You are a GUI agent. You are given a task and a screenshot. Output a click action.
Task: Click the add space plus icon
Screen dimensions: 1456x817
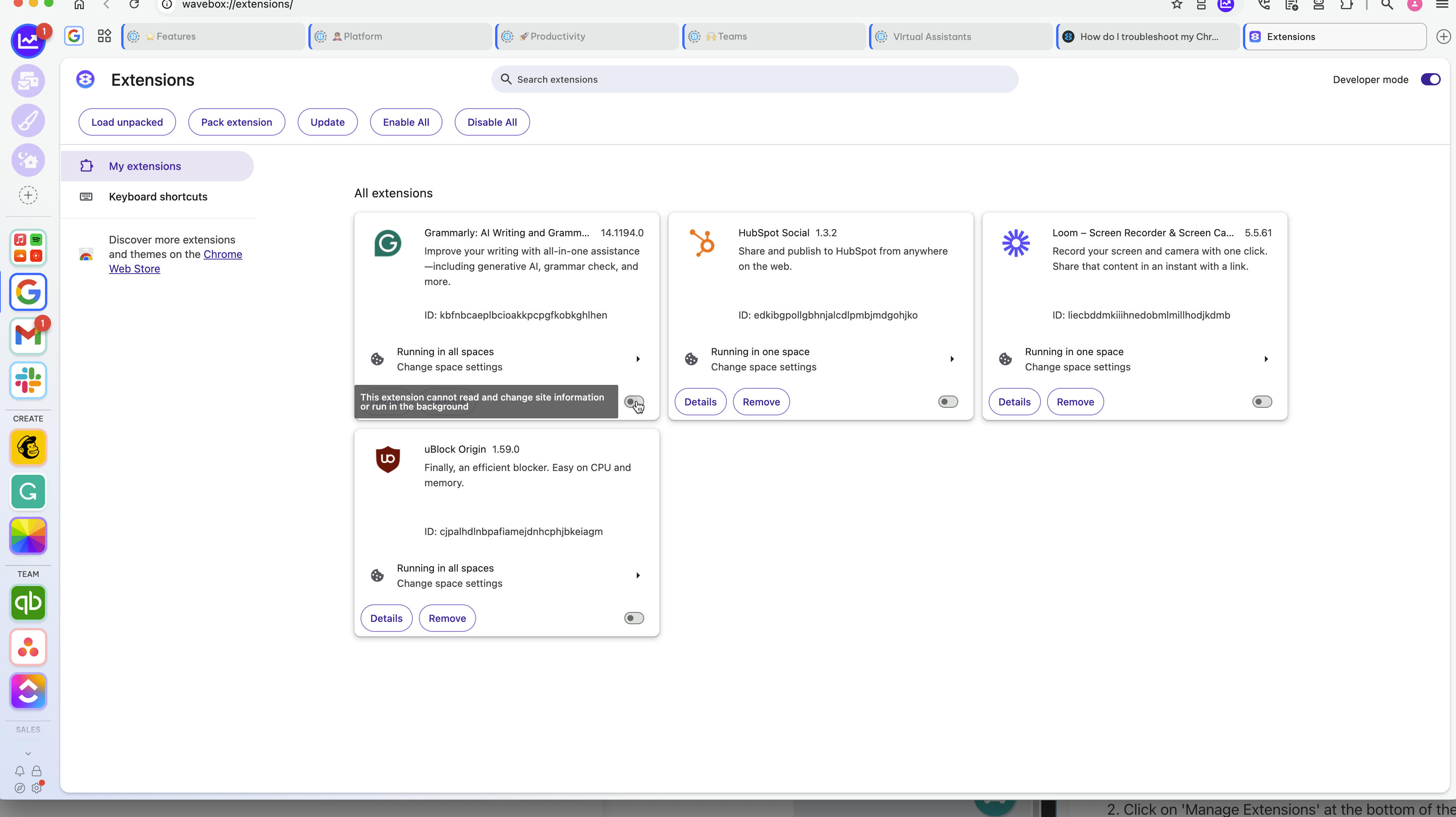28,195
